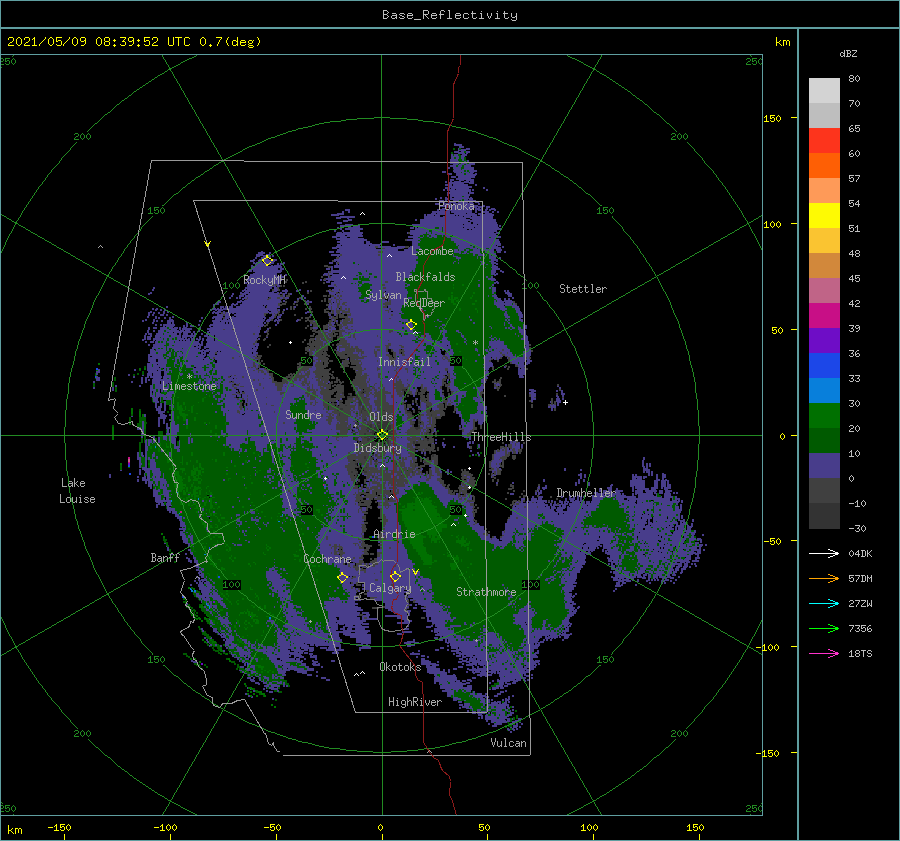Click the bright green 30–20 dBZ swatch

click(824, 415)
